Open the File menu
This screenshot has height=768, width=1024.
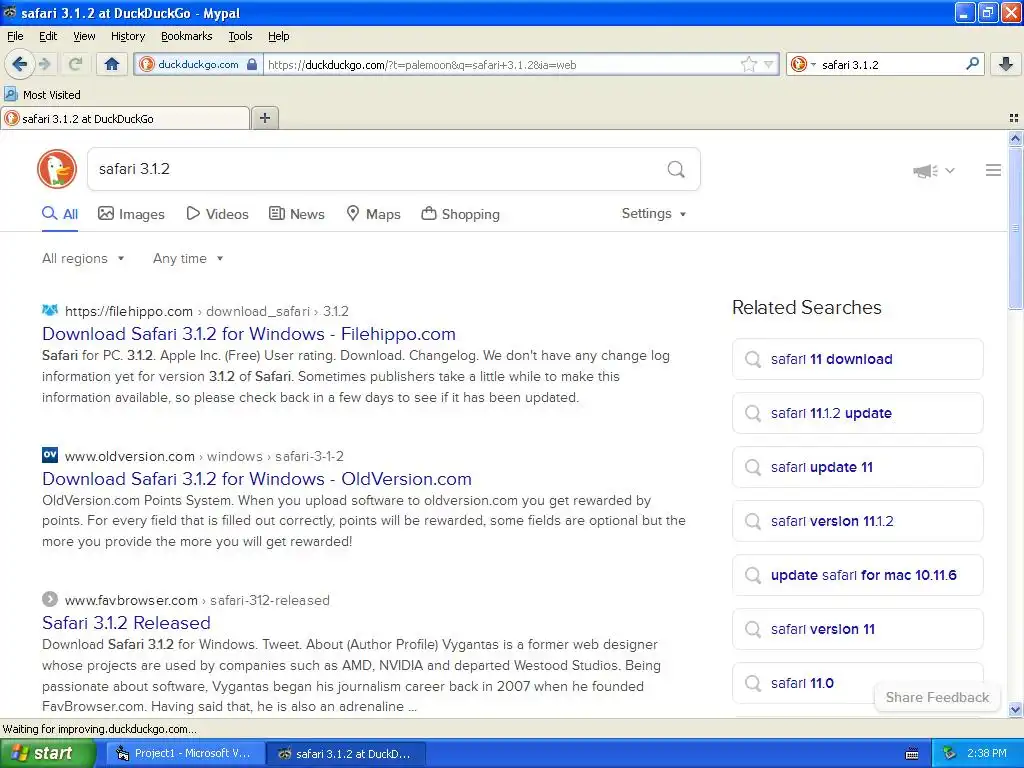tap(15, 36)
